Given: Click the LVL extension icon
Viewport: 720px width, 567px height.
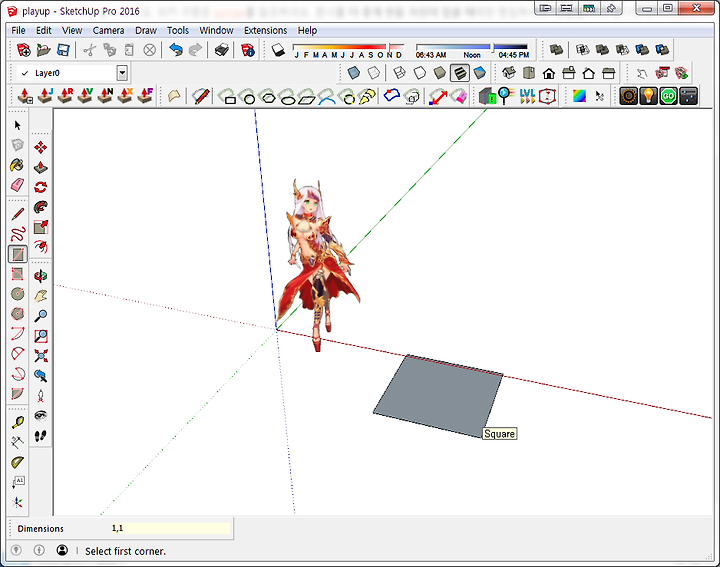Looking at the screenshot, I should 527,96.
